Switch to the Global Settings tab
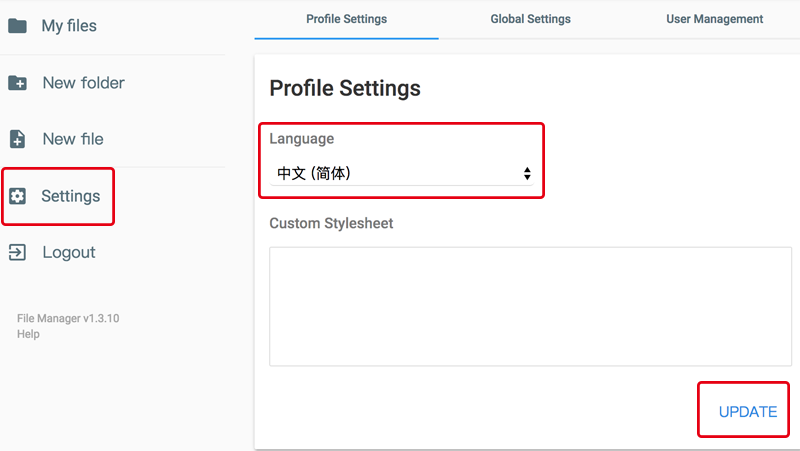 tap(530, 19)
